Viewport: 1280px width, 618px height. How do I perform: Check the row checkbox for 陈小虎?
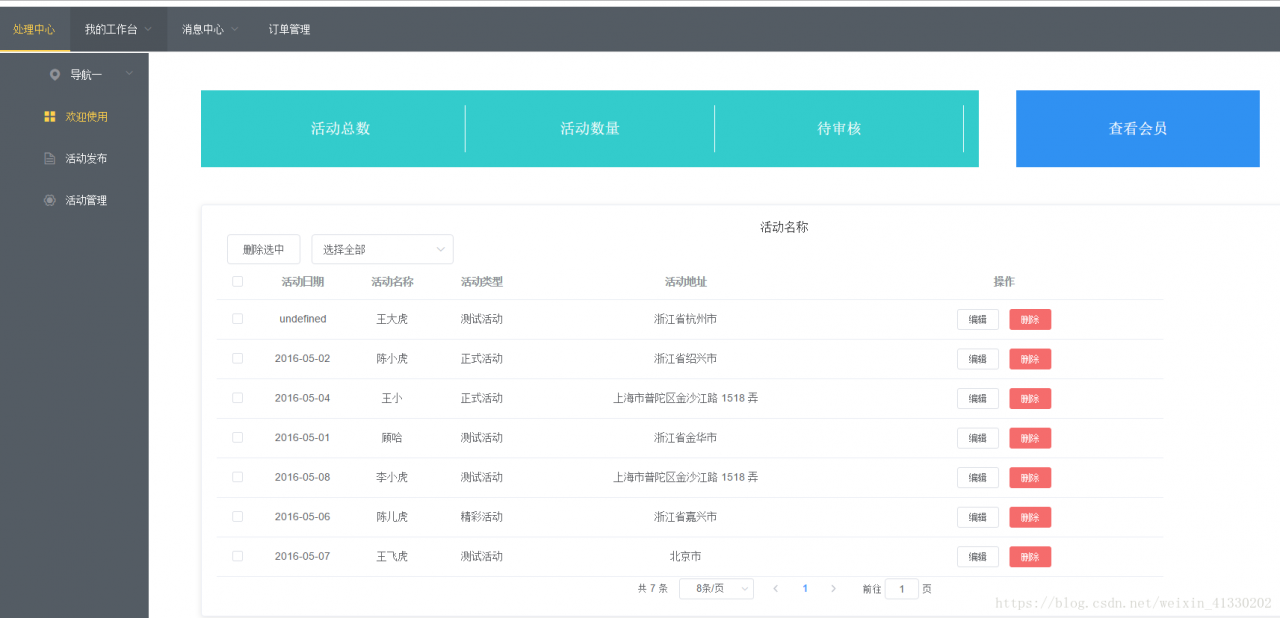[237, 358]
